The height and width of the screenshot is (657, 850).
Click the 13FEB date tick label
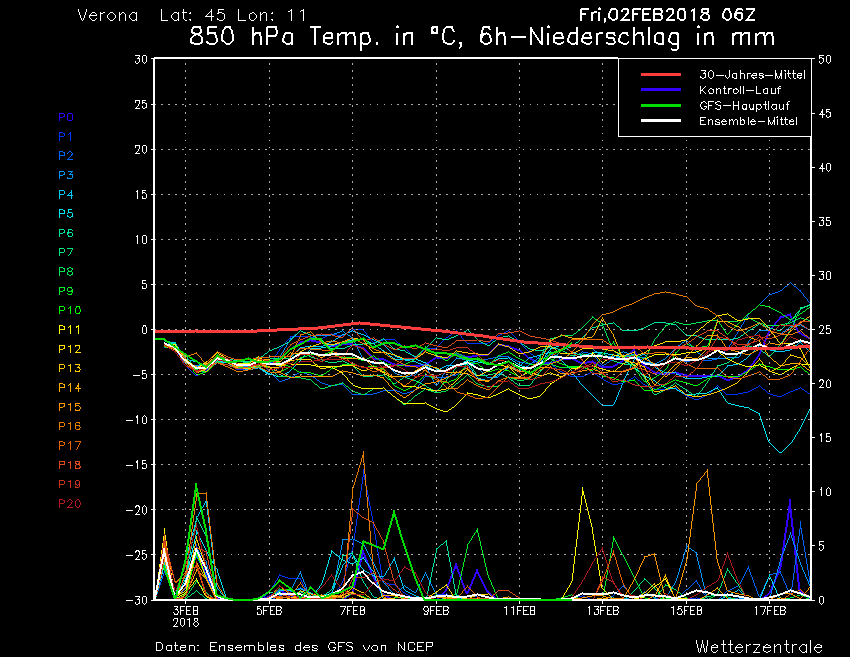tap(603, 611)
